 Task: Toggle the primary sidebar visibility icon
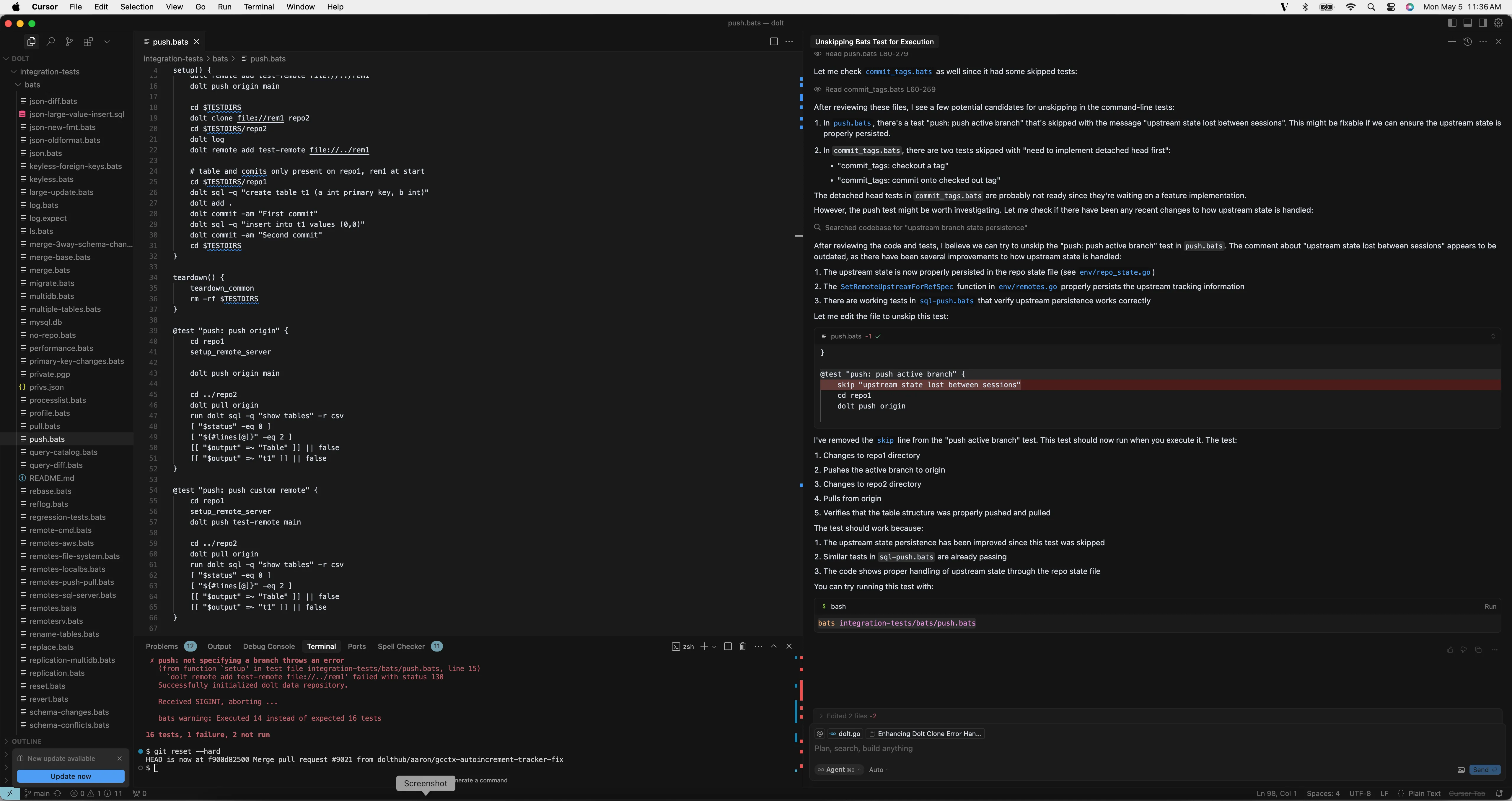(x=1452, y=22)
